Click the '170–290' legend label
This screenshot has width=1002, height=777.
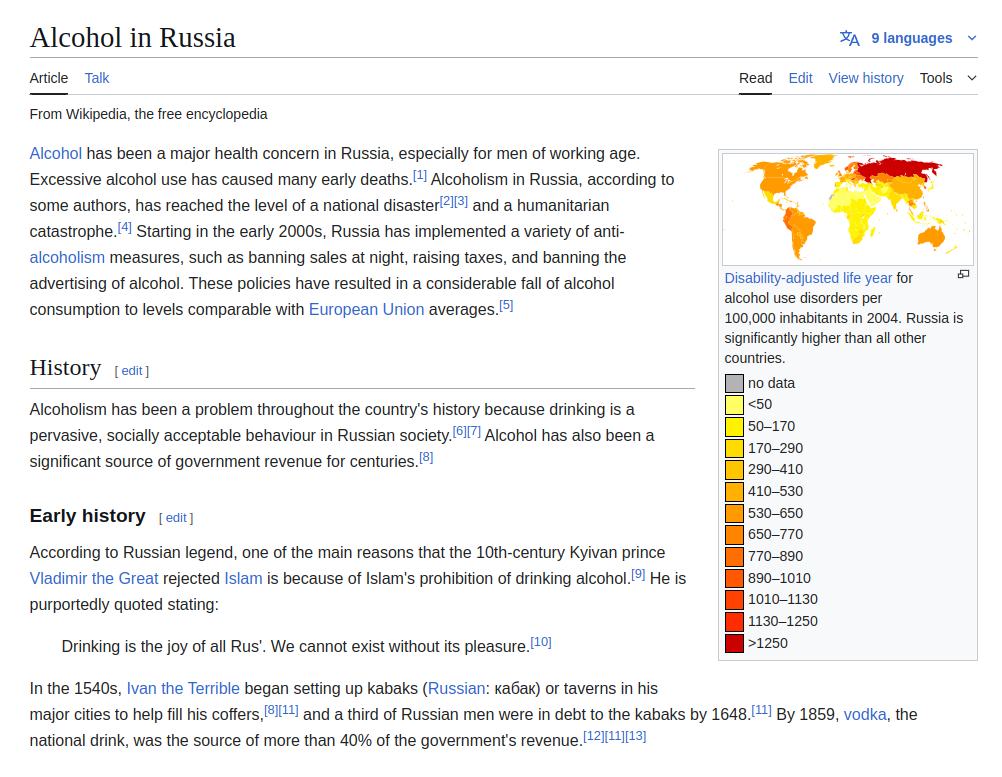coord(775,448)
